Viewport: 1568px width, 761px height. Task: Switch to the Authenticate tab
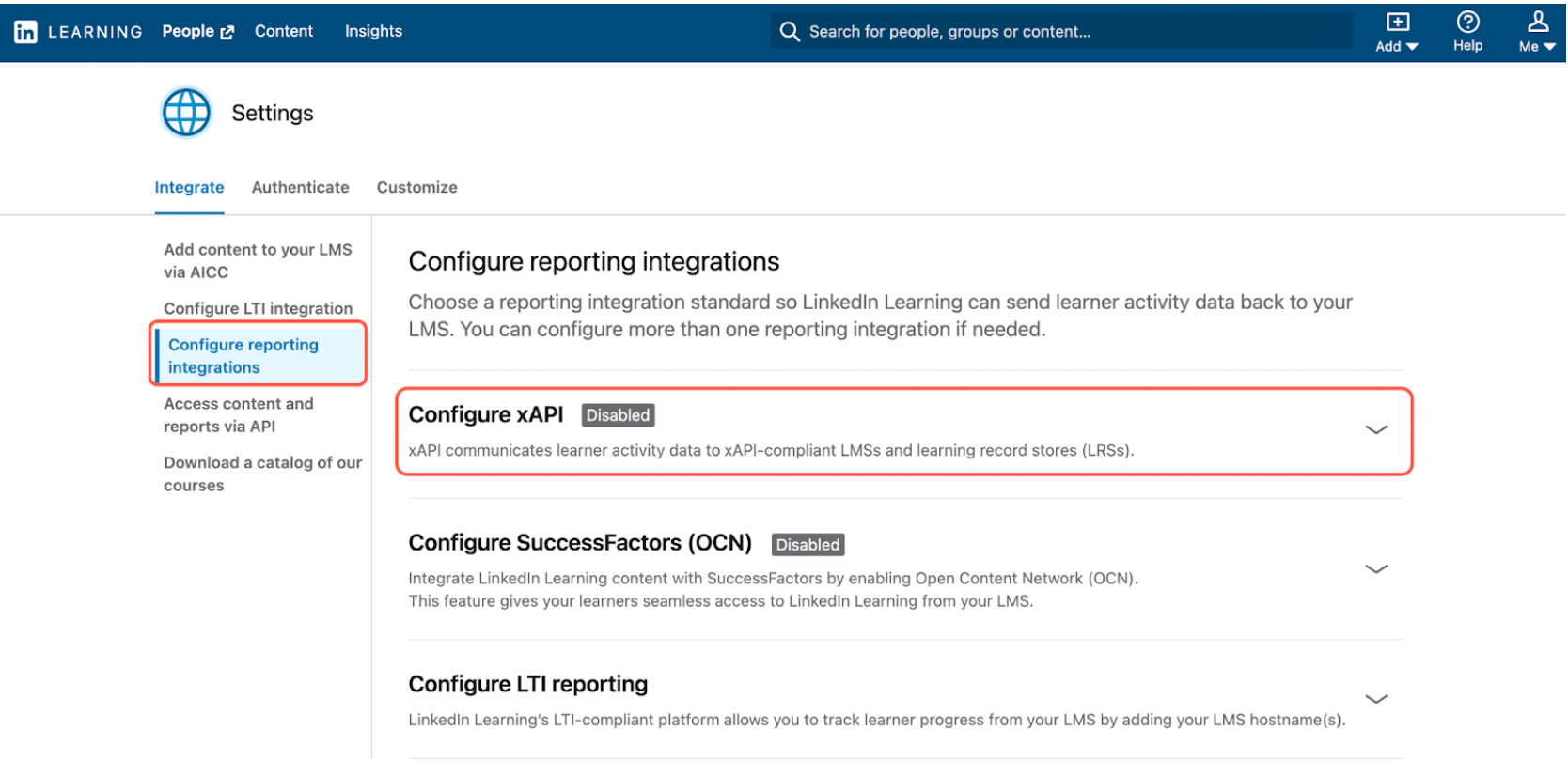[300, 187]
